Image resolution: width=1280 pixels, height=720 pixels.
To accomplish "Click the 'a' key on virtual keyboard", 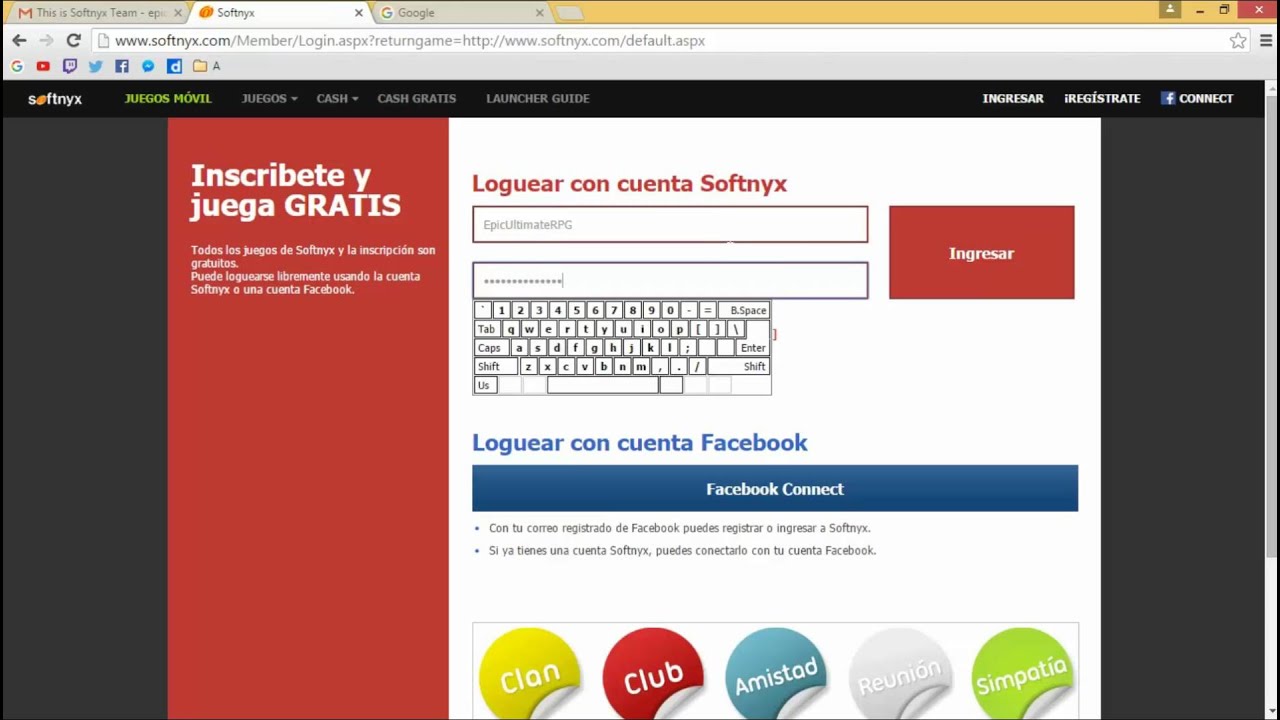I will coord(518,348).
